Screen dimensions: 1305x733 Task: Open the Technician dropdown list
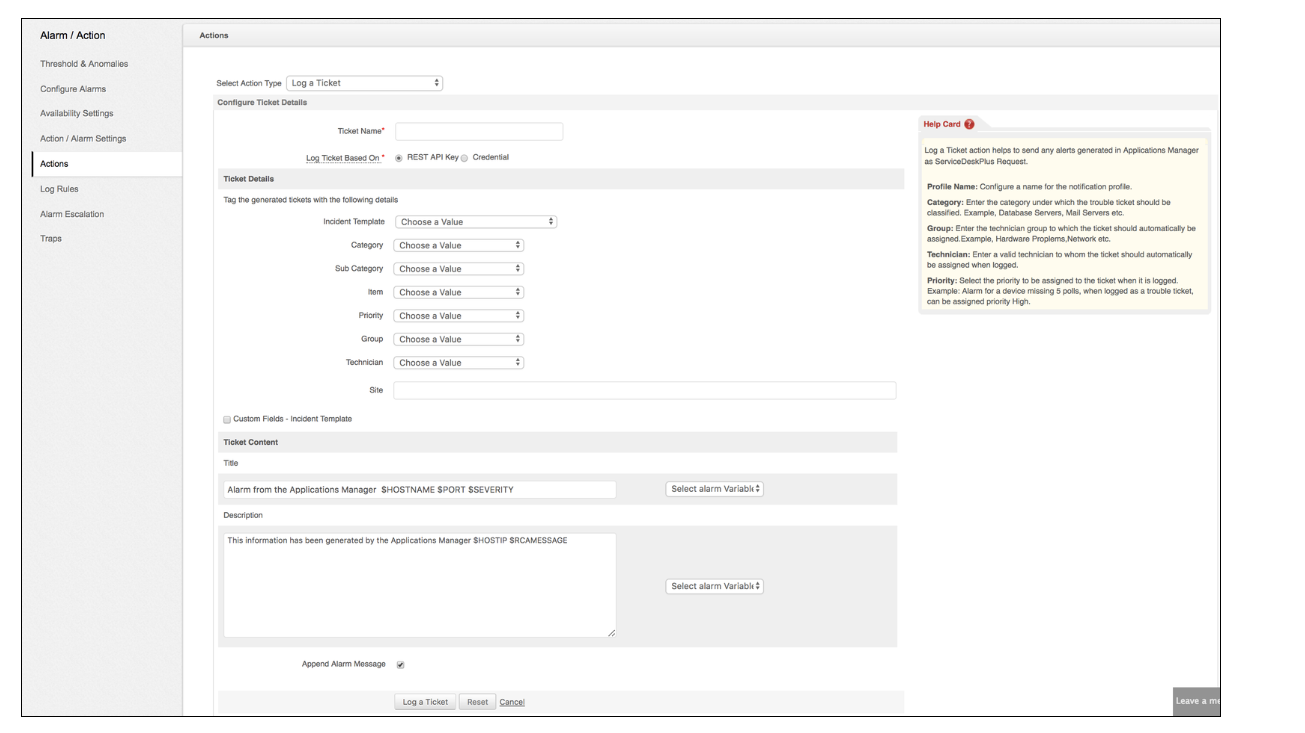[x=459, y=363]
